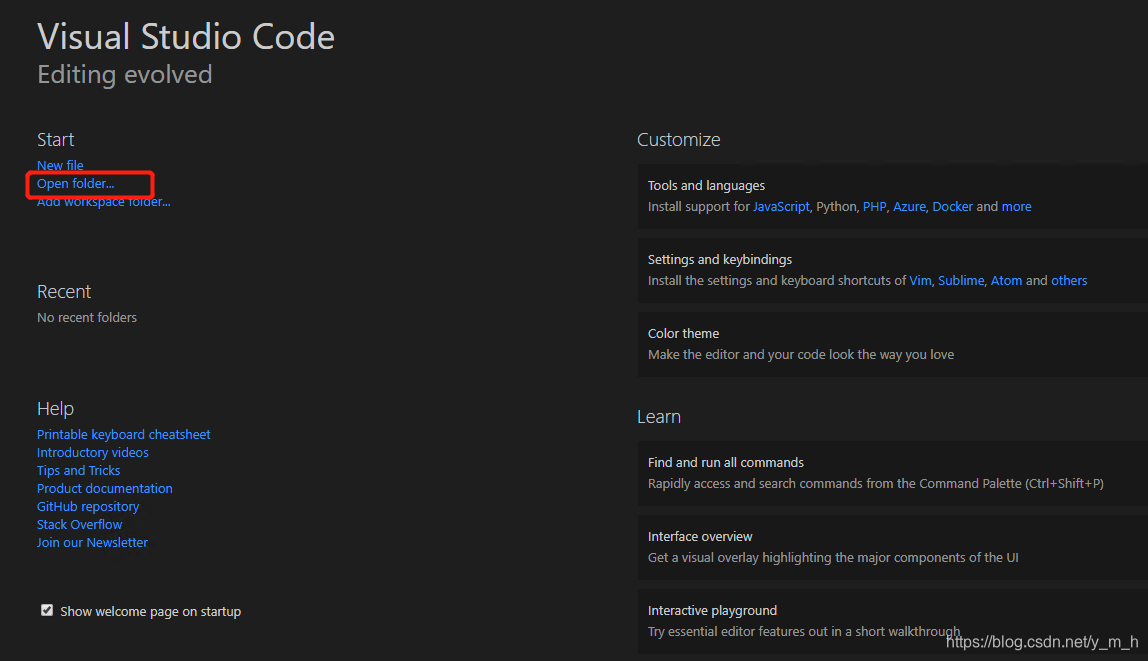Click others in Settings and keybindings

[1069, 280]
